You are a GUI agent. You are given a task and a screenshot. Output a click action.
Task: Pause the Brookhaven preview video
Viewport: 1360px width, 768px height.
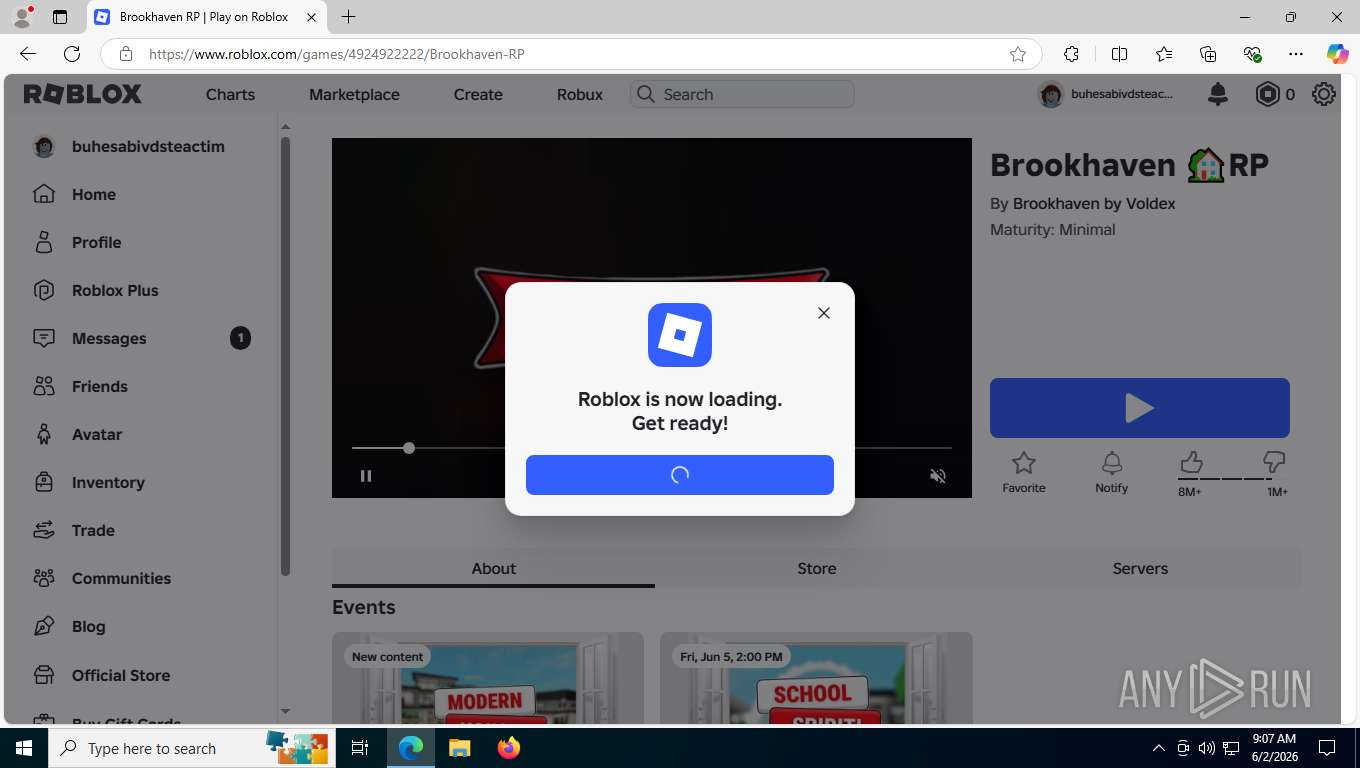click(x=366, y=476)
